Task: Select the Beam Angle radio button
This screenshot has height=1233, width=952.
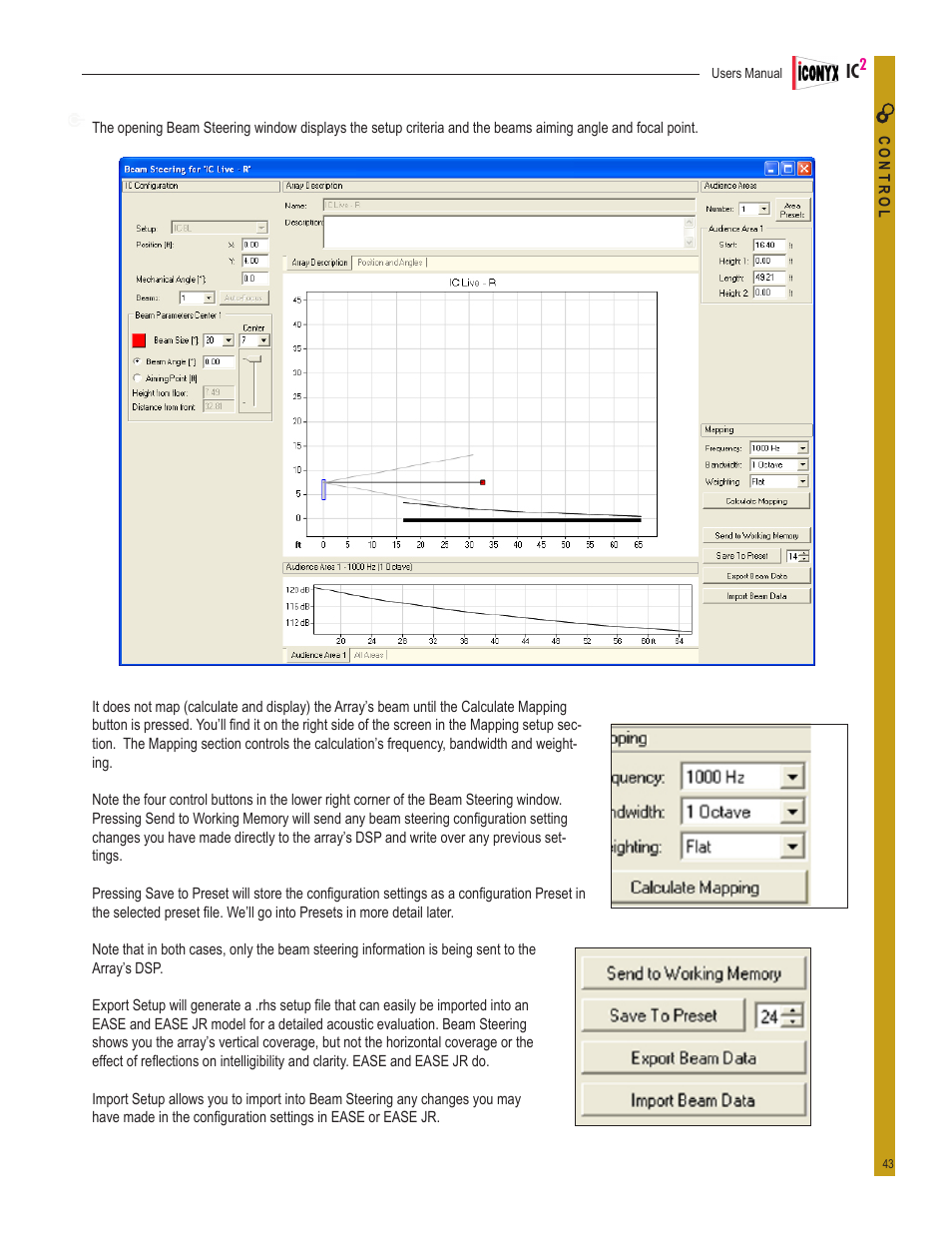Action: pyautogui.click(x=137, y=361)
